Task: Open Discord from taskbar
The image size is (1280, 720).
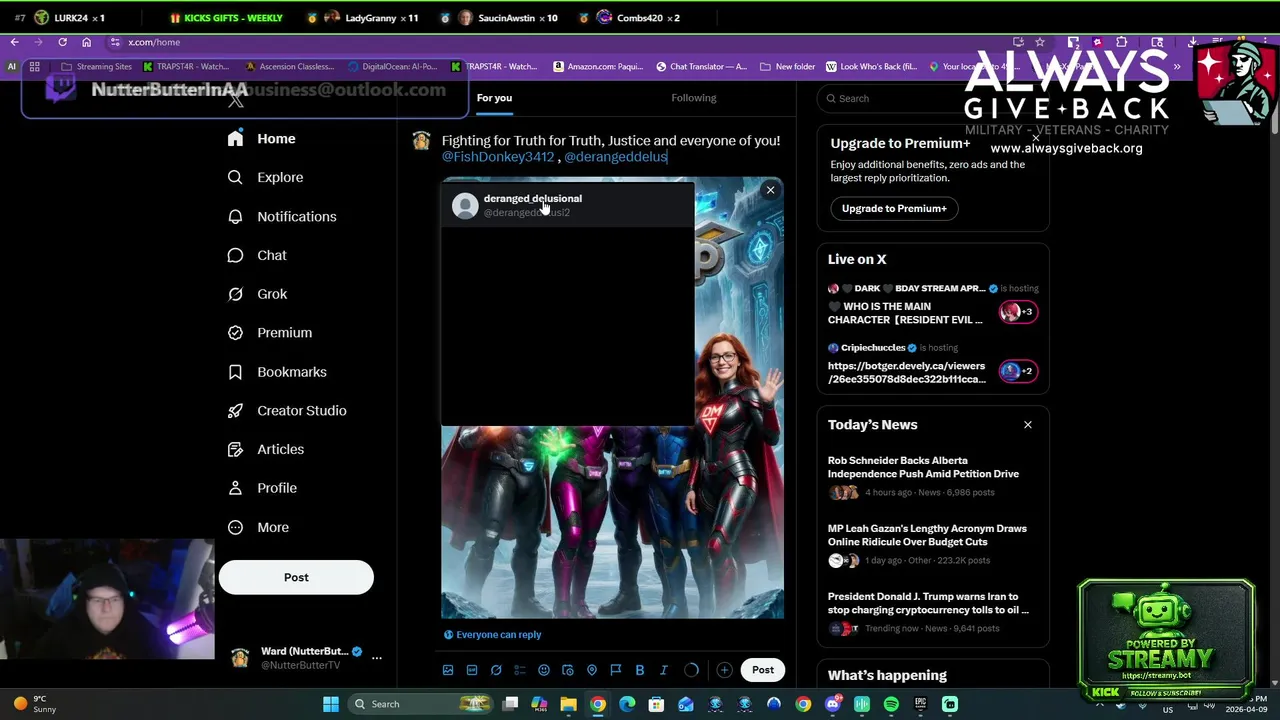Action: pyautogui.click(x=833, y=704)
